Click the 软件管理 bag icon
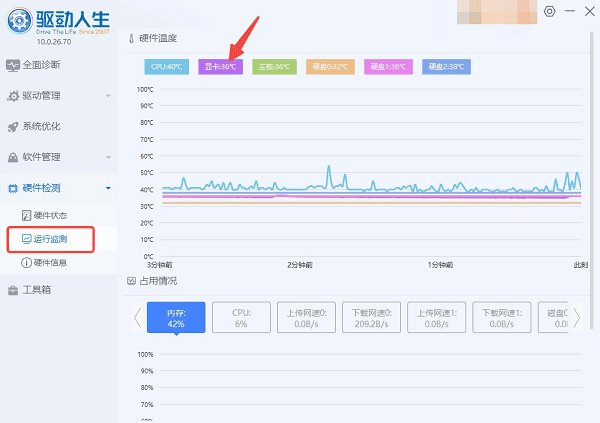The width and height of the screenshot is (600, 423). (13, 157)
